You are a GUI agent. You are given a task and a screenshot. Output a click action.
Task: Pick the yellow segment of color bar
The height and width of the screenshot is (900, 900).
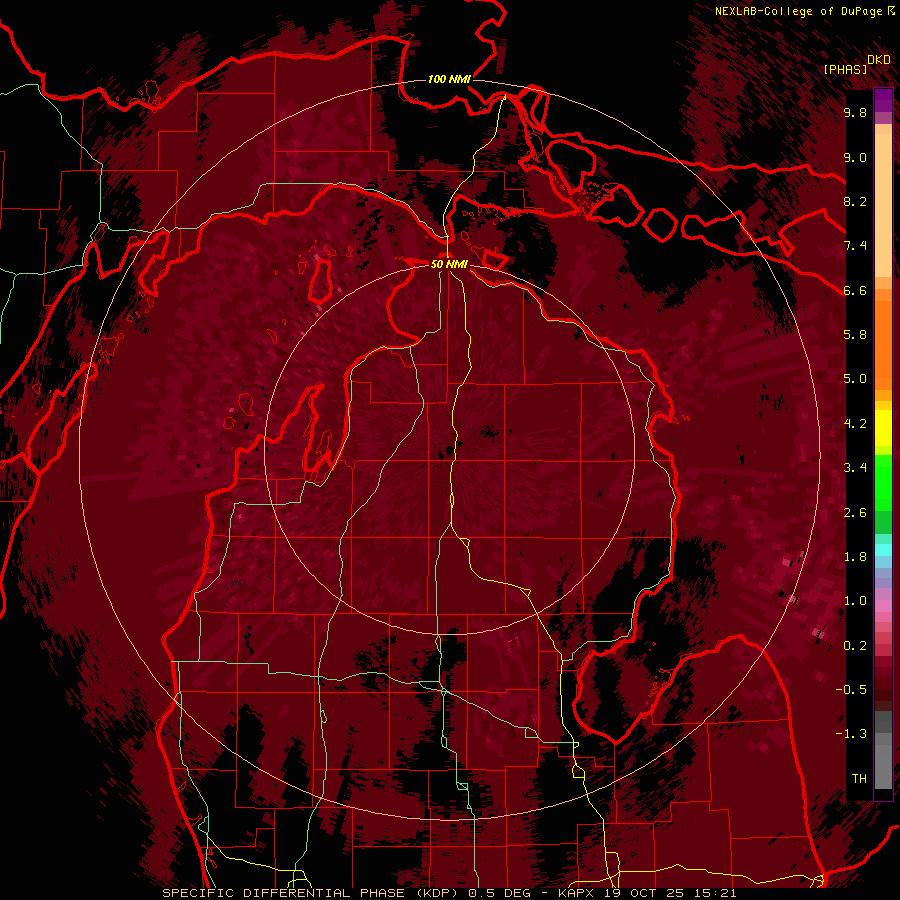(x=883, y=428)
